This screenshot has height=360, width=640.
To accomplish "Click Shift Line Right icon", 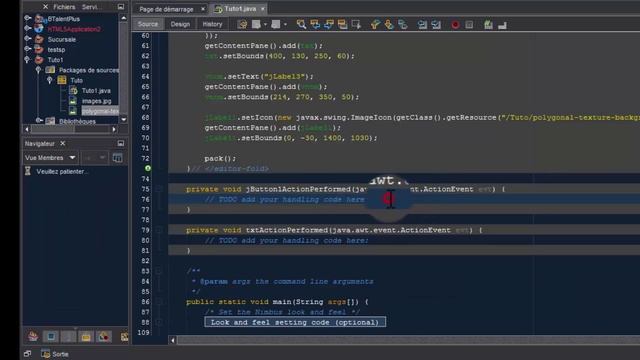I will tap(436, 24).
